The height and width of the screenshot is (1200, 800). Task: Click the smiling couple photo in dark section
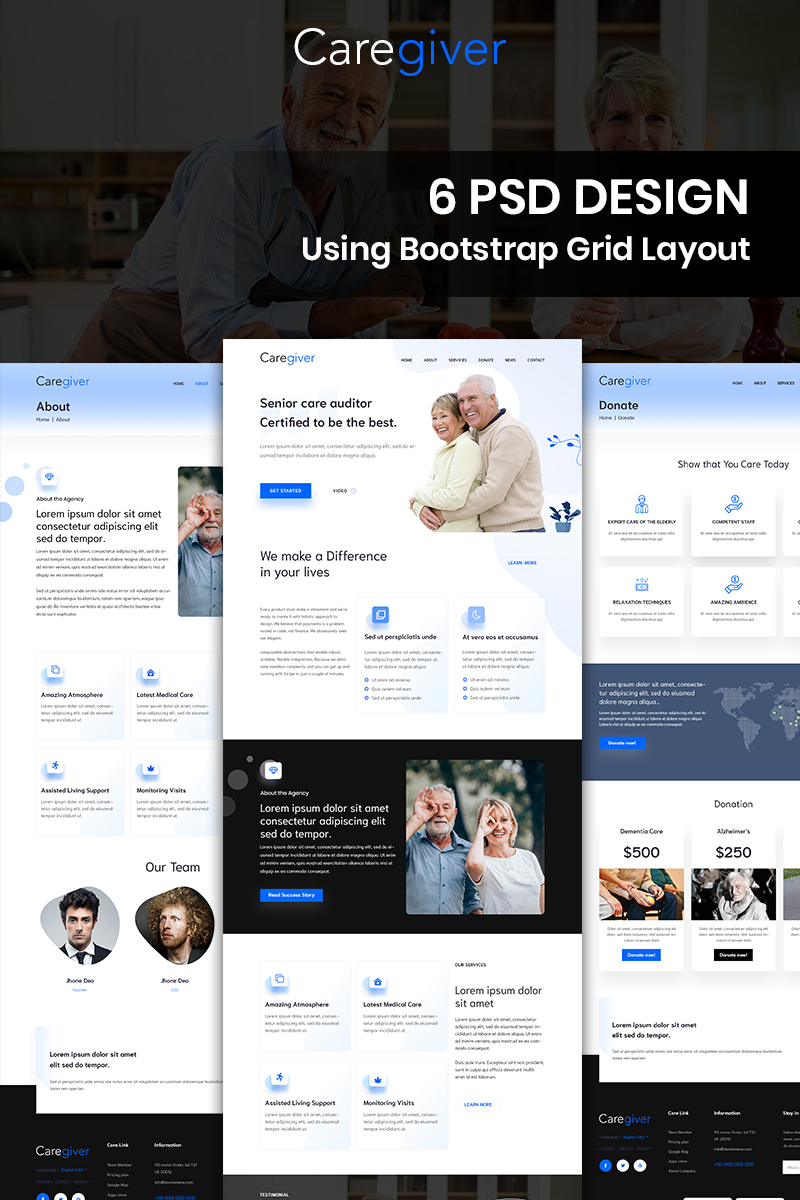pos(475,837)
